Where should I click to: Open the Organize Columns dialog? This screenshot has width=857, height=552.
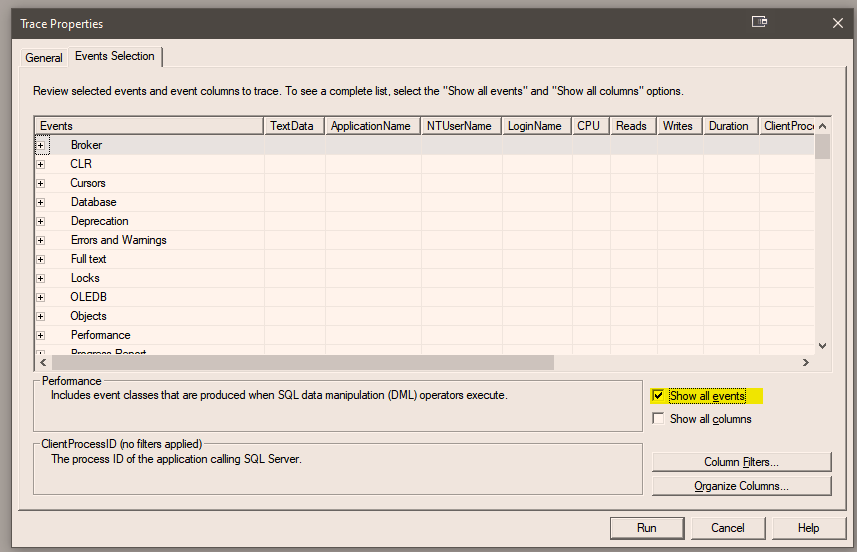742,486
